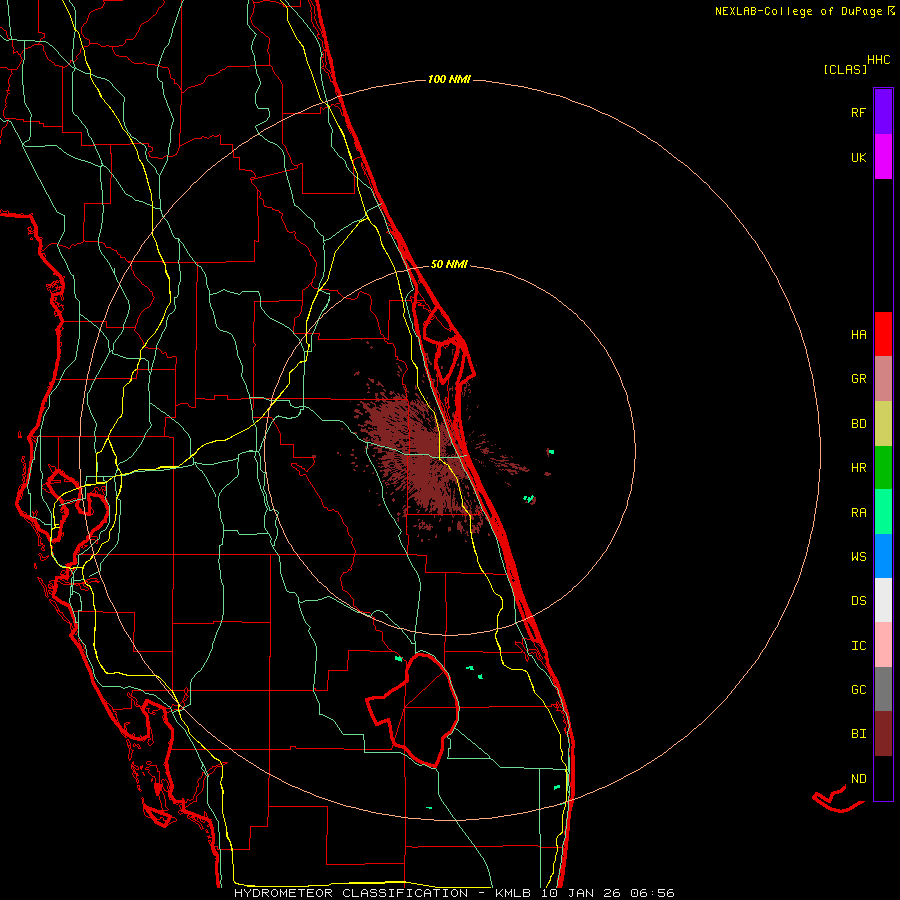The height and width of the screenshot is (900, 900).
Task: Click the RF legend label
Action: pyautogui.click(x=858, y=112)
